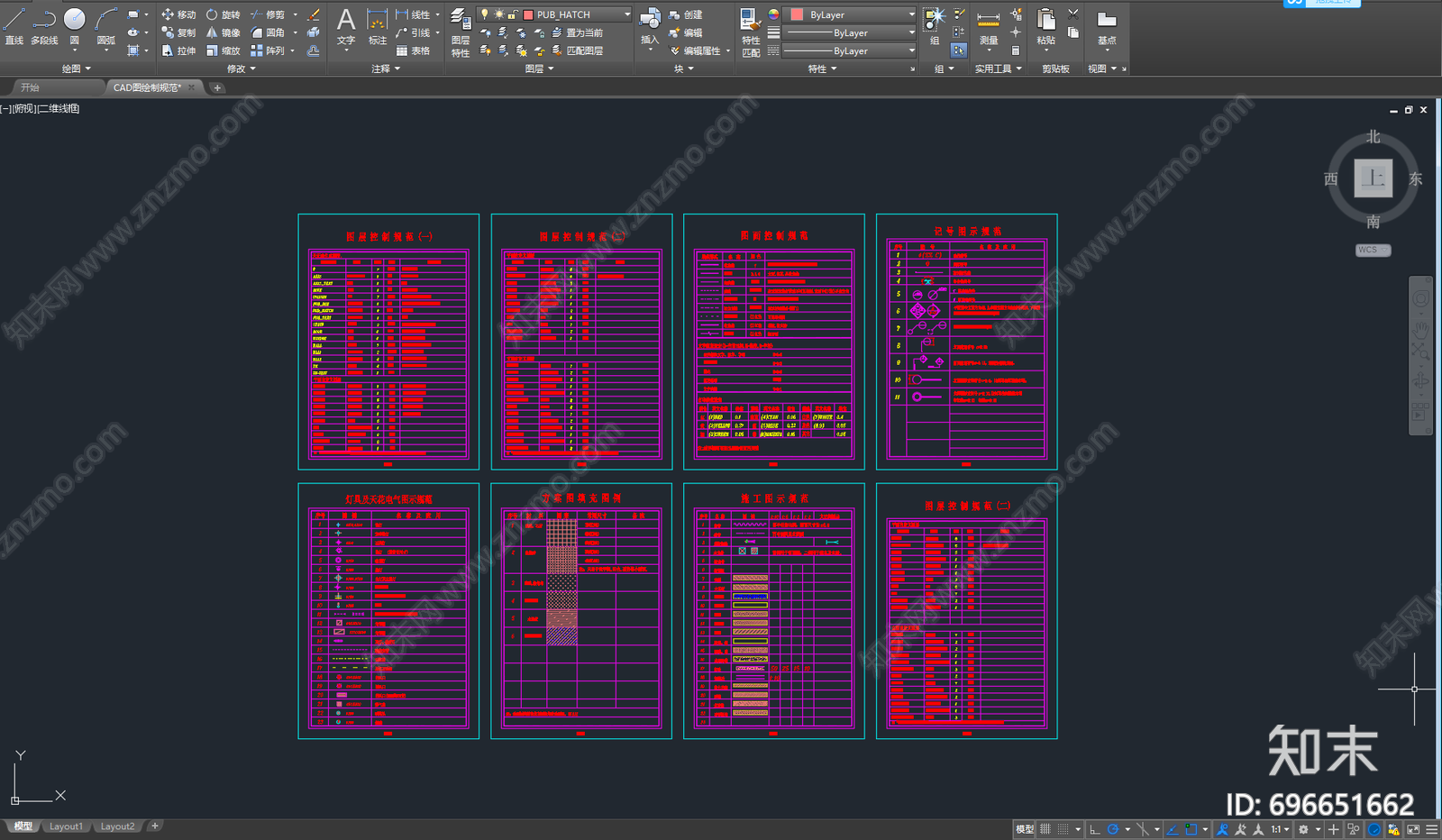Click the red layer color swatch
The height and width of the screenshot is (840, 1442).
(x=528, y=14)
